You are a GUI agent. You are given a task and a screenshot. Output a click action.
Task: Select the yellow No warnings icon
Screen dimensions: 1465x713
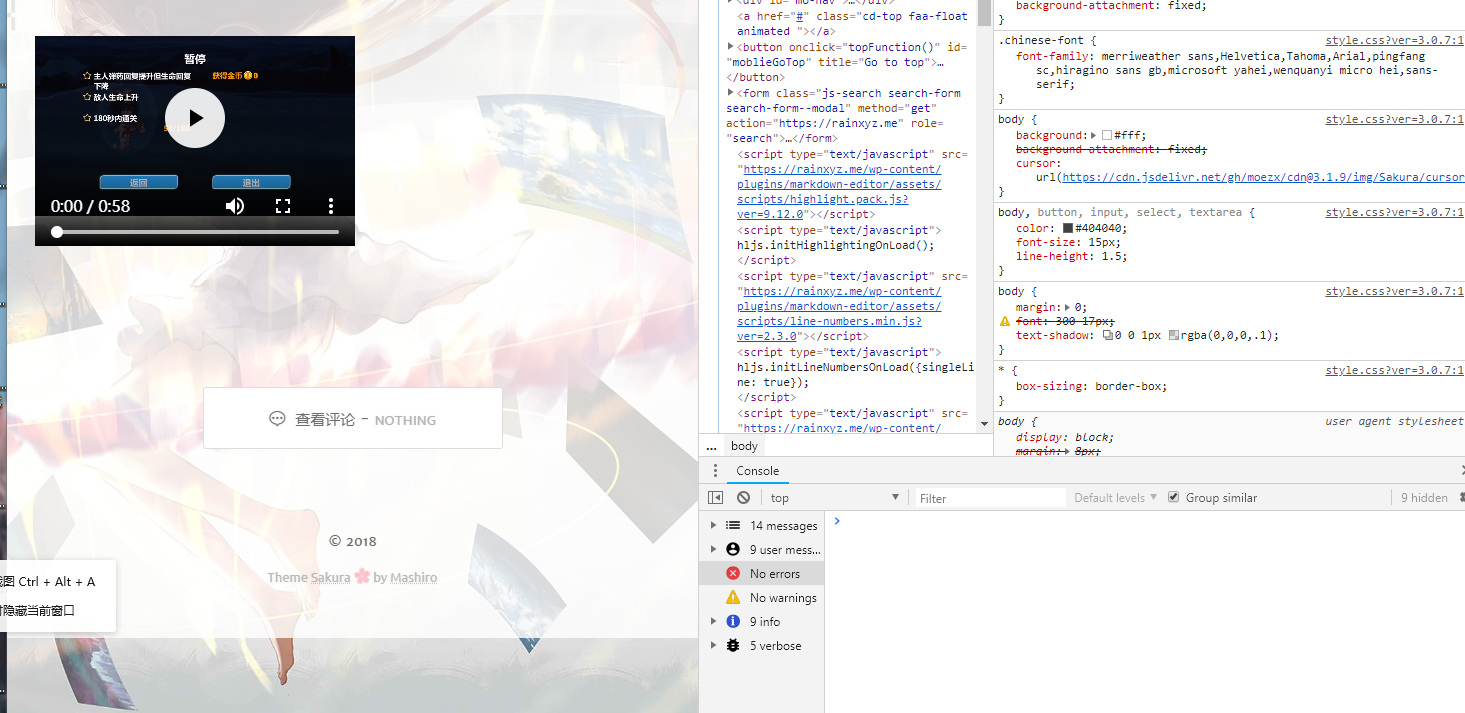[x=733, y=597]
